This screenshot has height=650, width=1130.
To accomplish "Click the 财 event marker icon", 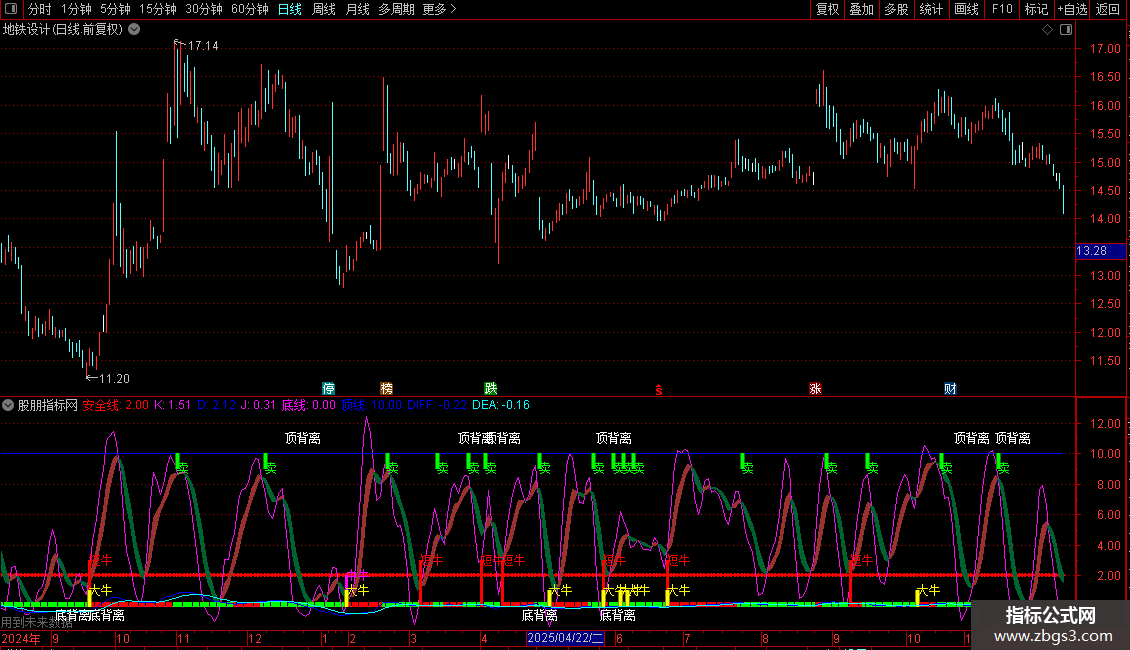I will (950, 388).
